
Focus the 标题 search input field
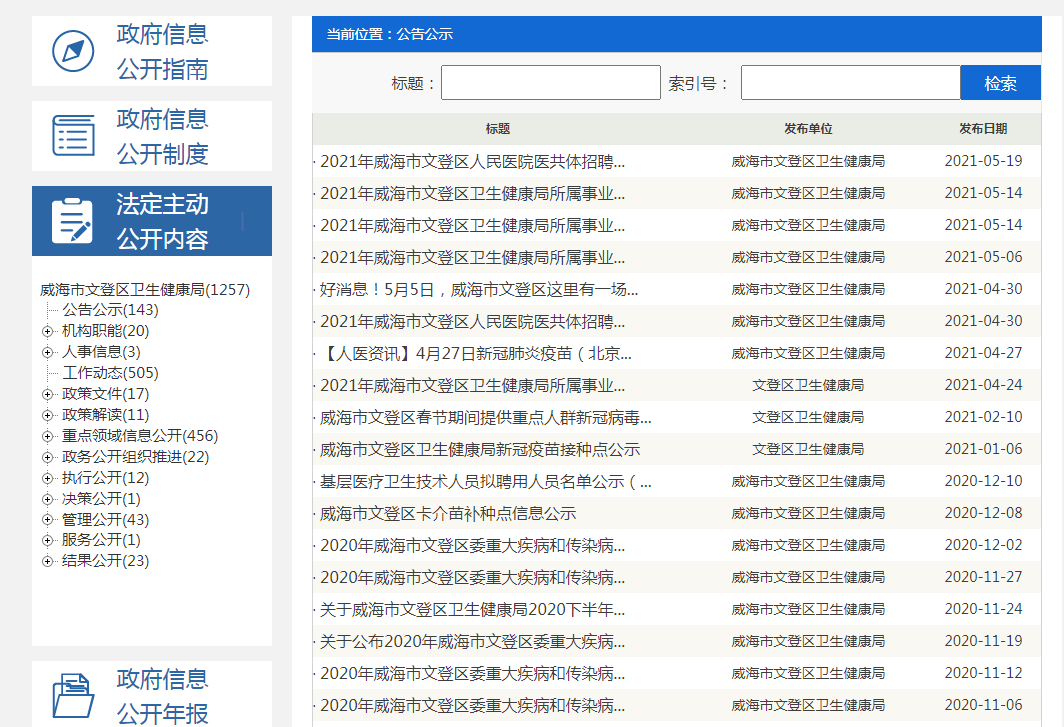point(550,83)
